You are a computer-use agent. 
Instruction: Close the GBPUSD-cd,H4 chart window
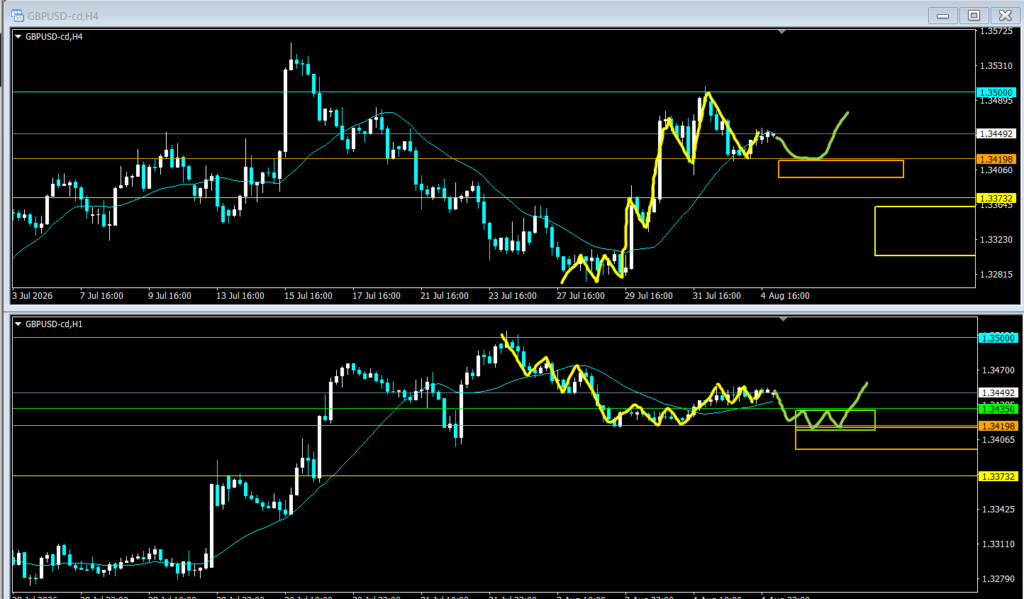(1005, 16)
